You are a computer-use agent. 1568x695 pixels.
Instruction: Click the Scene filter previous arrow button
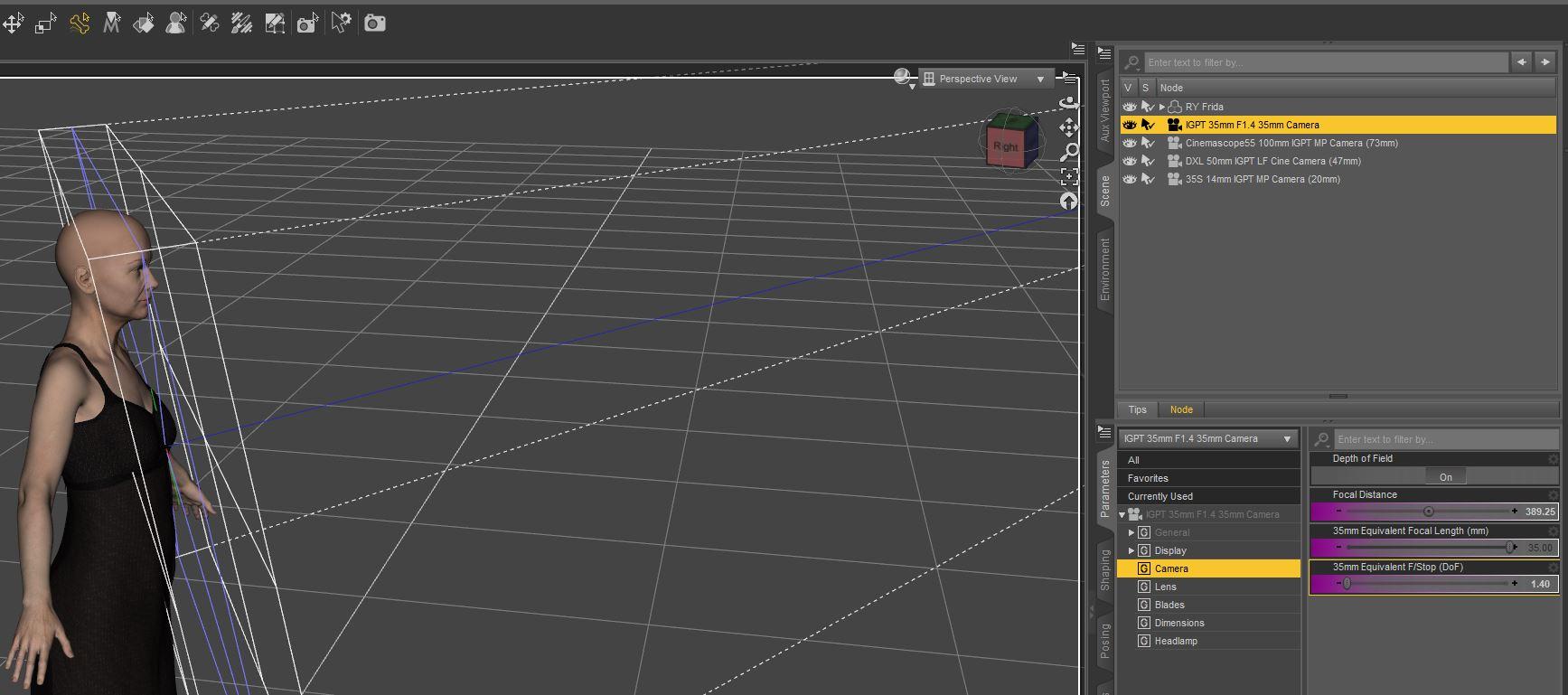click(x=1522, y=62)
